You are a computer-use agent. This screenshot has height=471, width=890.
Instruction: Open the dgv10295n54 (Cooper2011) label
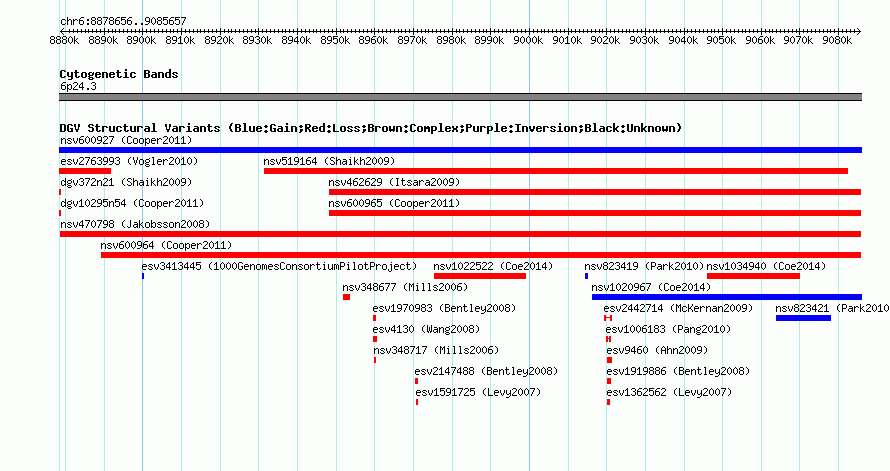point(132,203)
